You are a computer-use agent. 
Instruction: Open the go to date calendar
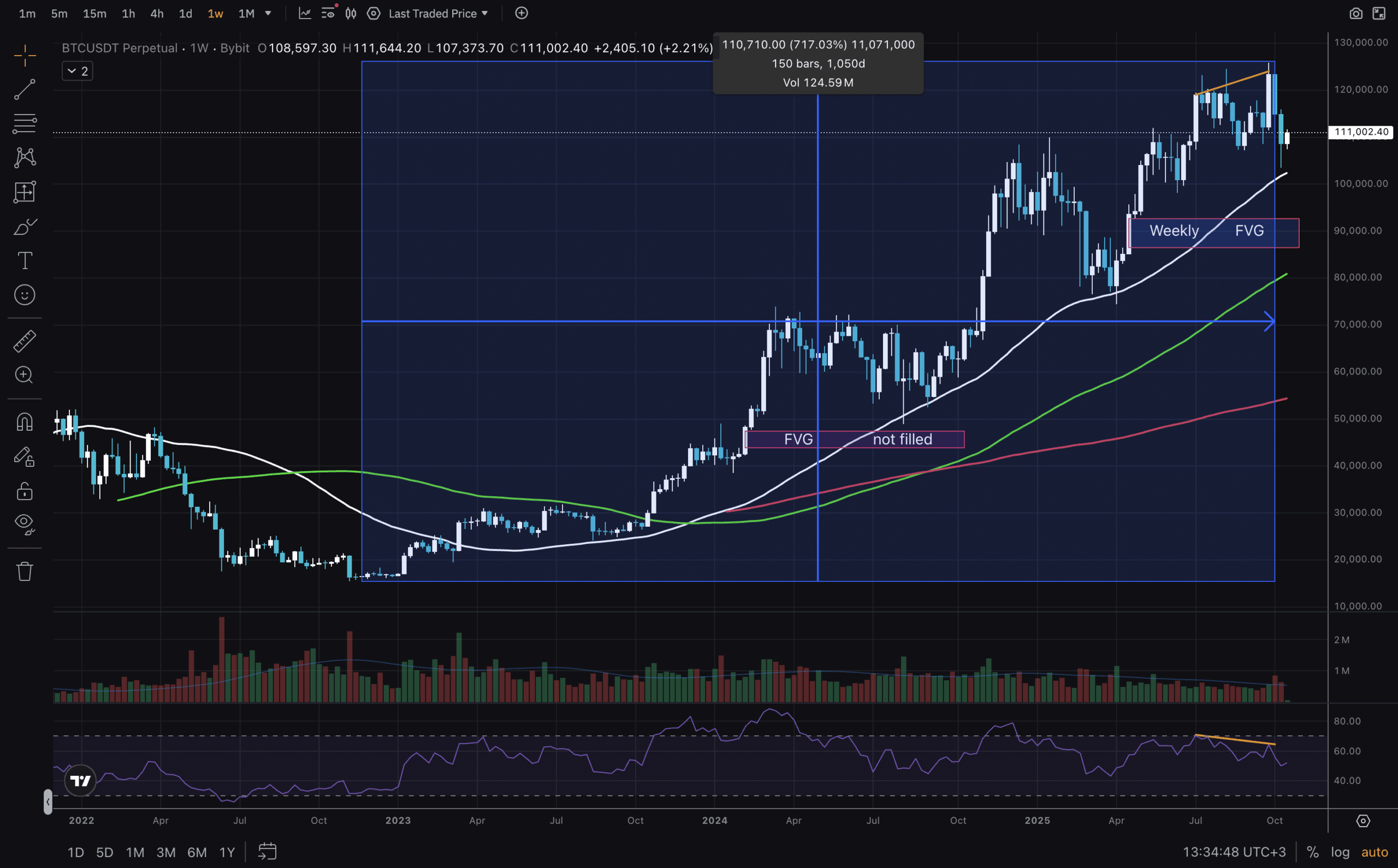click(x=268, y=852)
